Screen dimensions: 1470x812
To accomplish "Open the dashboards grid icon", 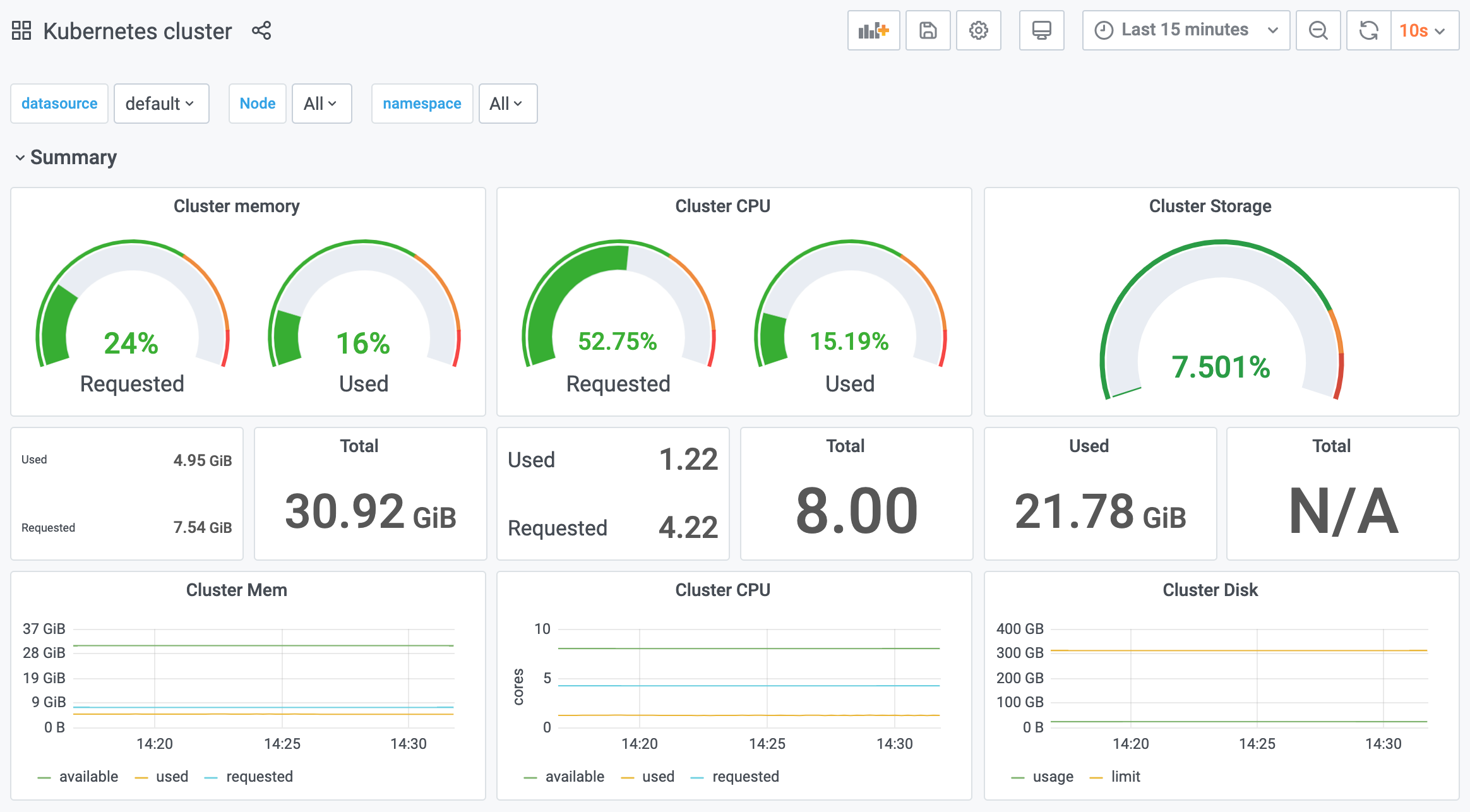I will (x=21, y=30).
